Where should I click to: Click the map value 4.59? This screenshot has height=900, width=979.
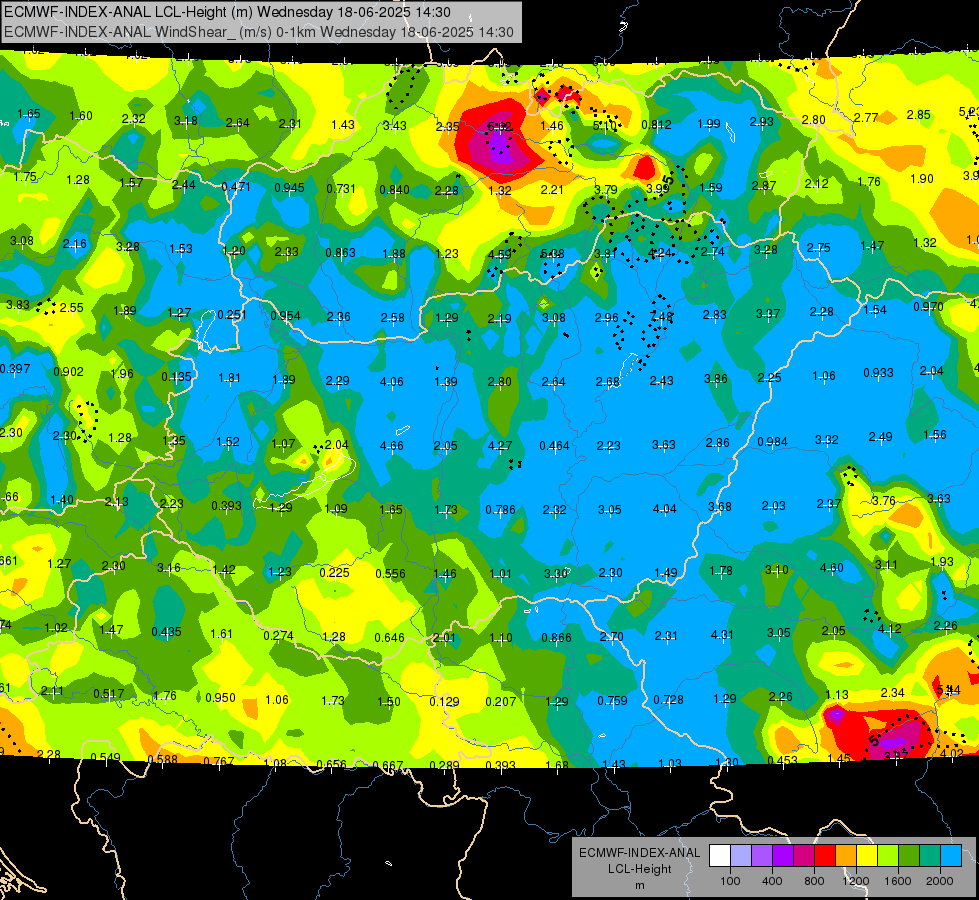499,254
